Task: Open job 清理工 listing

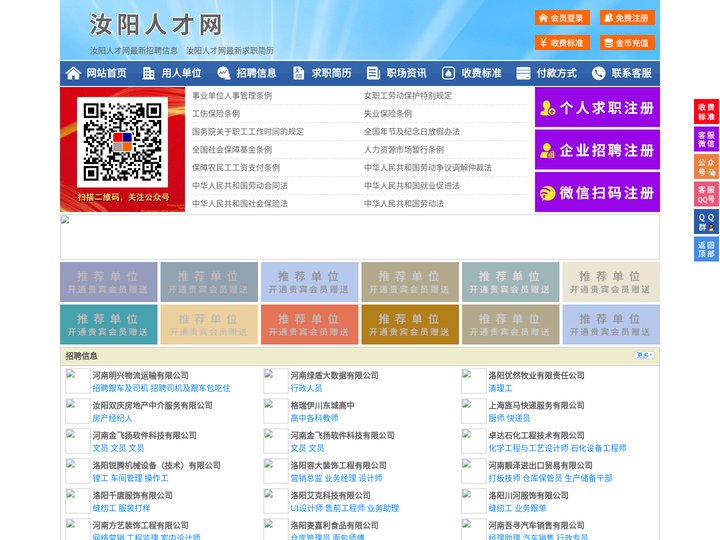Action: (500, 388)
